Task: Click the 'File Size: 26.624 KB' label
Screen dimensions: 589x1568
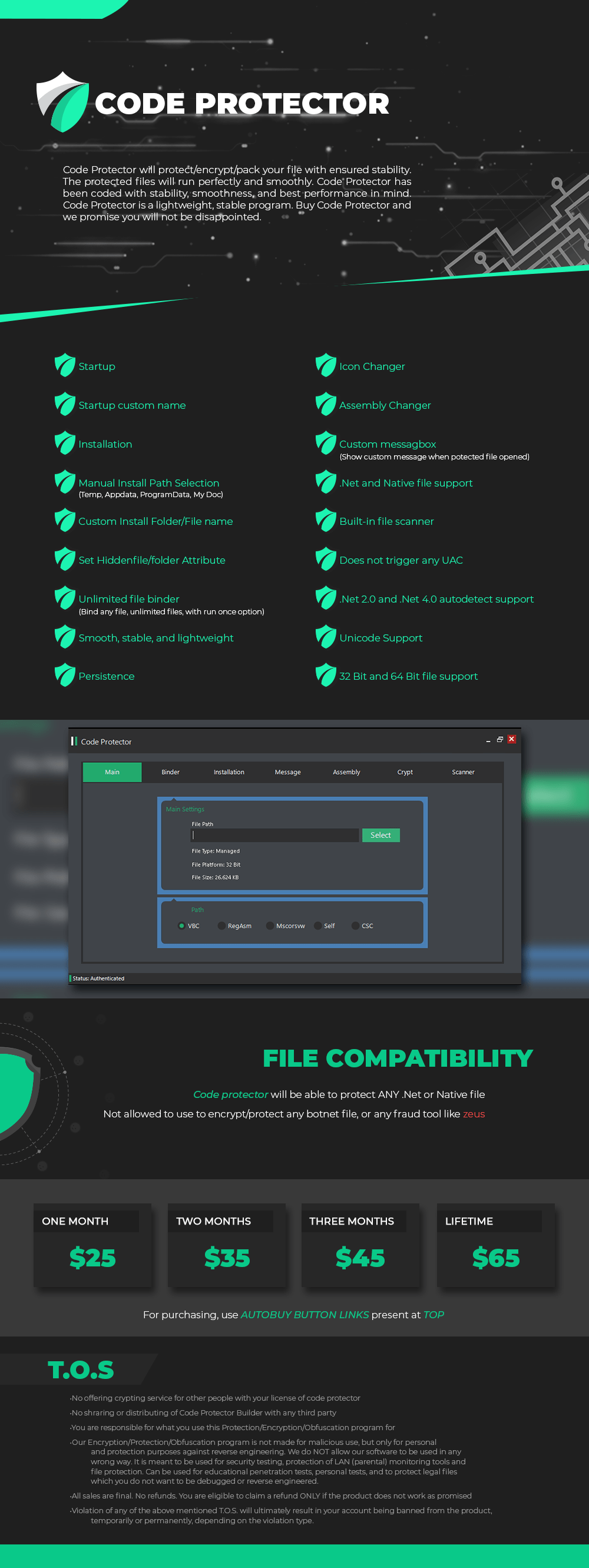Action: 215,877
